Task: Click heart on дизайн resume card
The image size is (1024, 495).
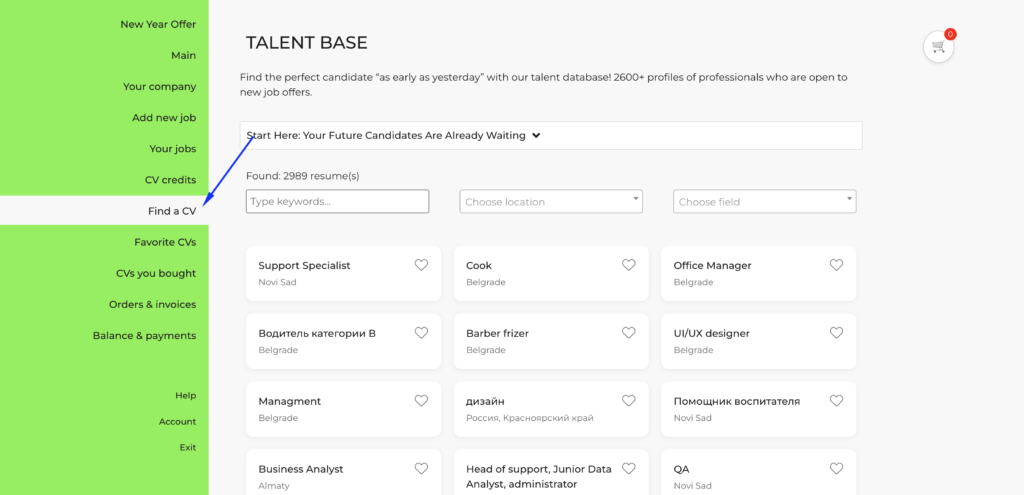Action: [629, 401]
